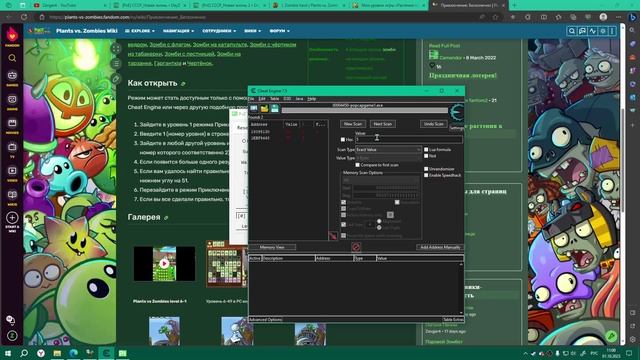Open Games section in Fandom sidebar
The width and height of the screenshot is (640, 360).
coord(12,78)
